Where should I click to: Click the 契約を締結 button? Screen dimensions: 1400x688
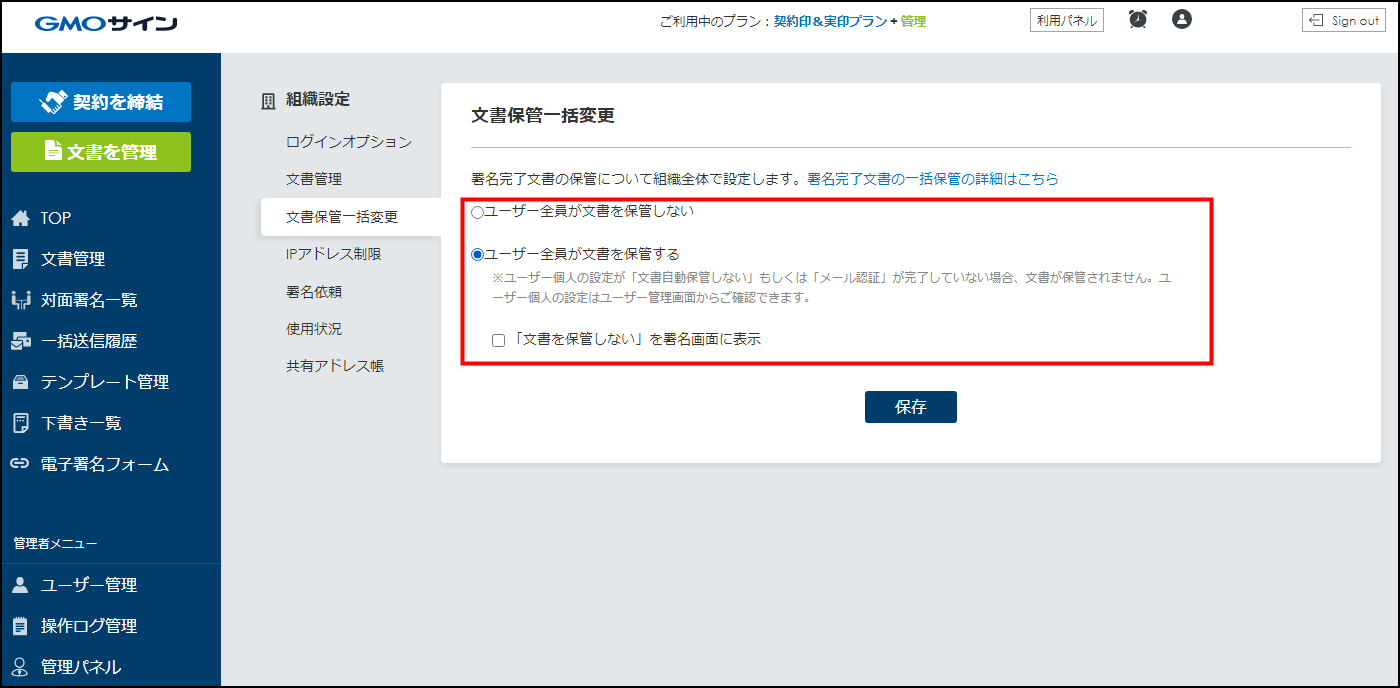(x=101, y=102)
